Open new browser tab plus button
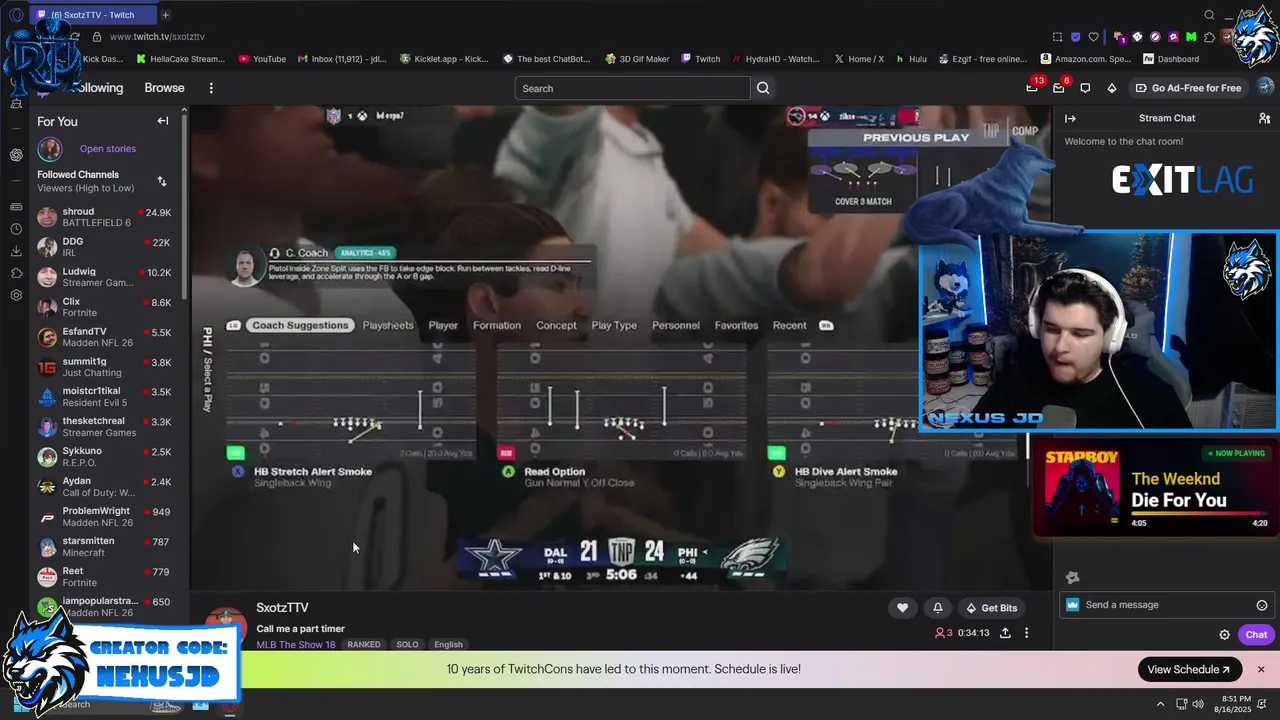Image resolution: width=1280 pixels, height=720 pixels. pyautogui.click(x=165, y=15)
